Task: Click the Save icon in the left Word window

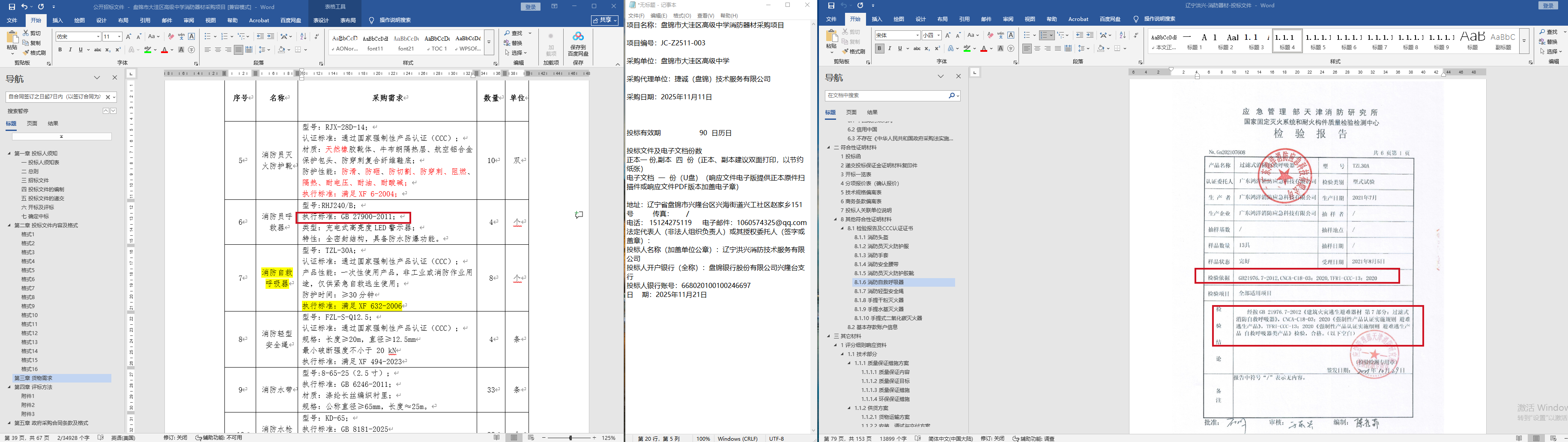Action: coord(12,7)
